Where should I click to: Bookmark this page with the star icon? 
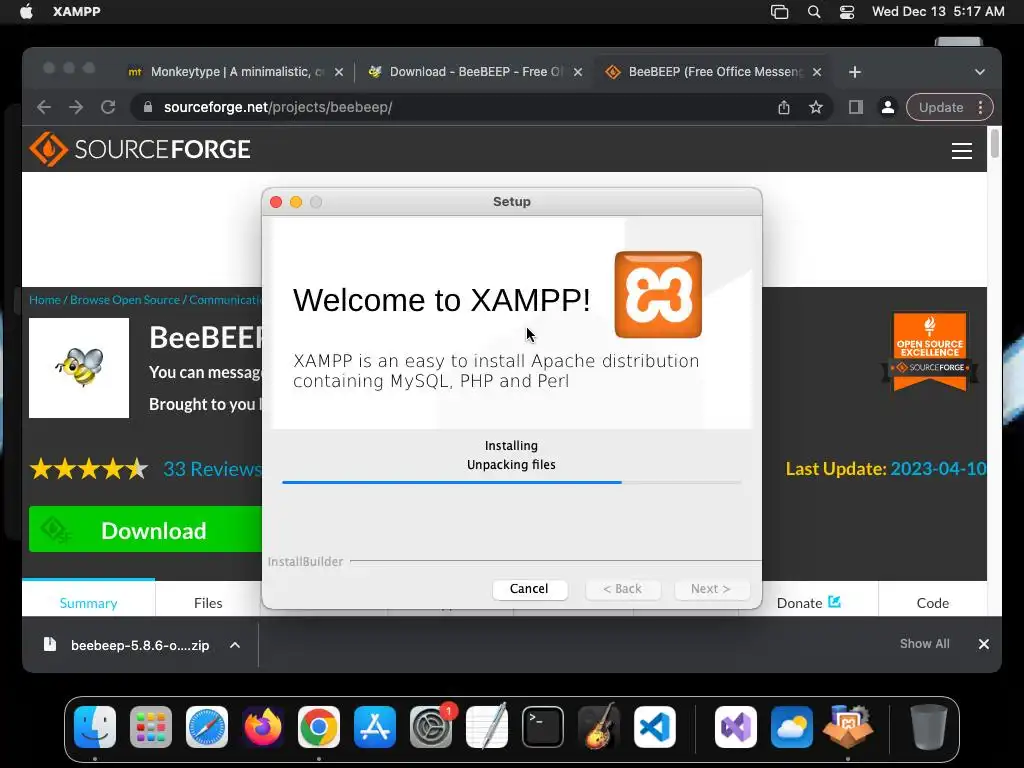tap(816, 107)
